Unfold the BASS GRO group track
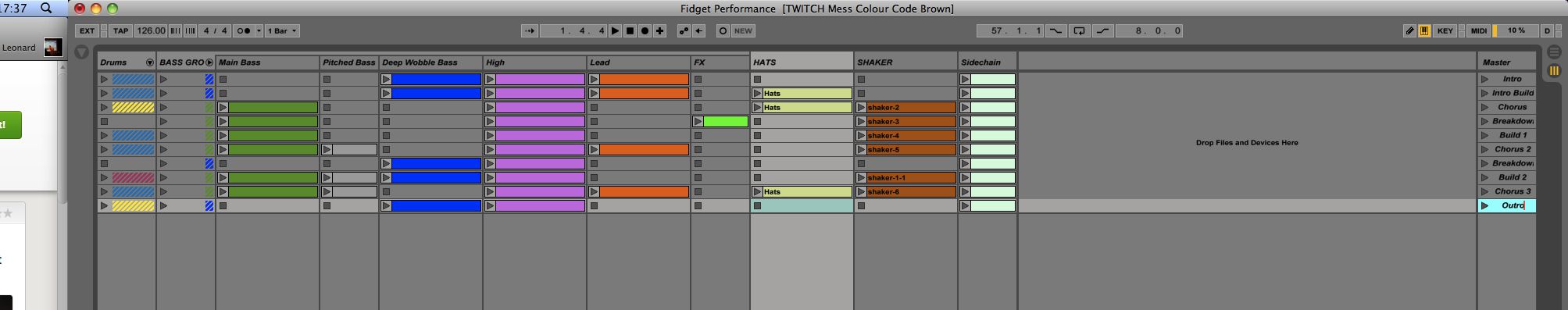 209,62
